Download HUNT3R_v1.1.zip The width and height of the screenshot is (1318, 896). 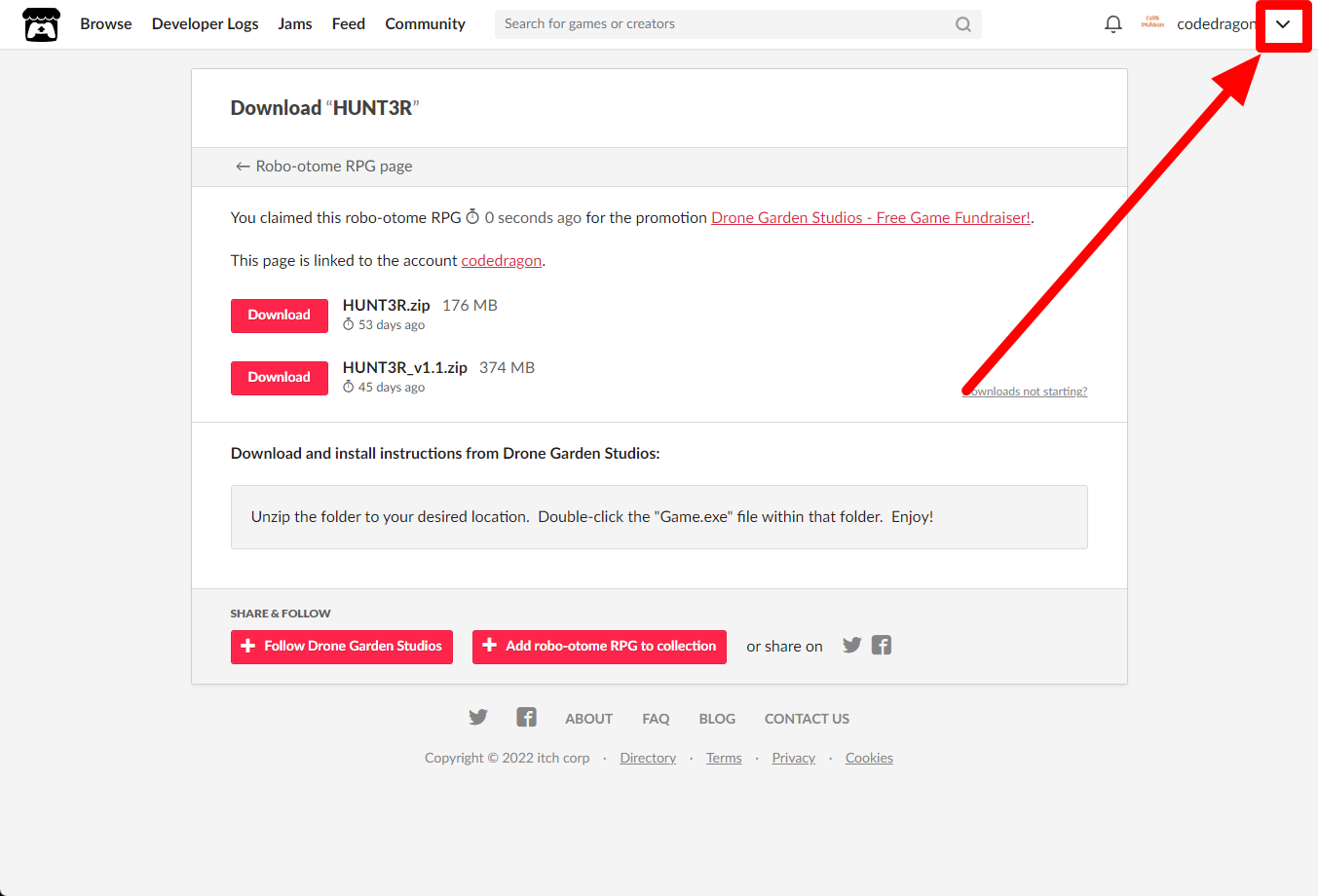pos(280,378)
